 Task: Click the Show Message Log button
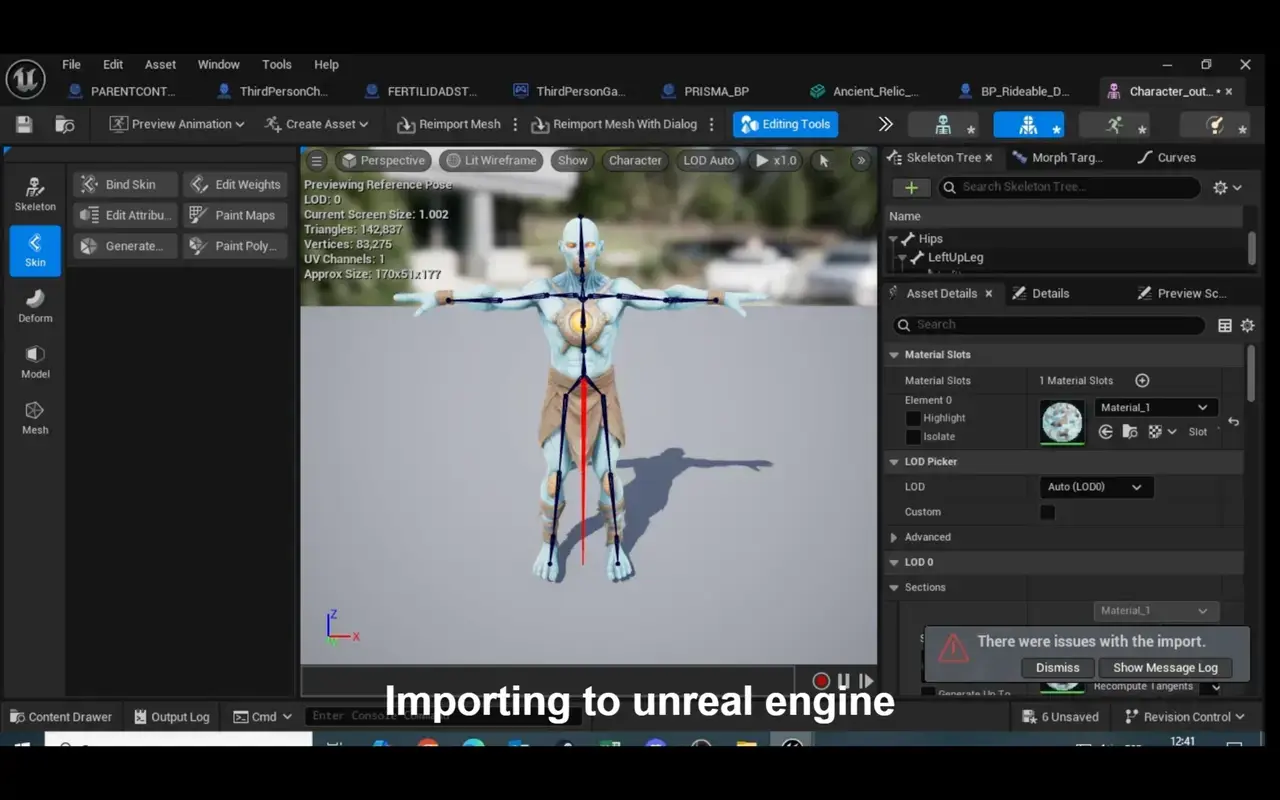(1166, 667)
